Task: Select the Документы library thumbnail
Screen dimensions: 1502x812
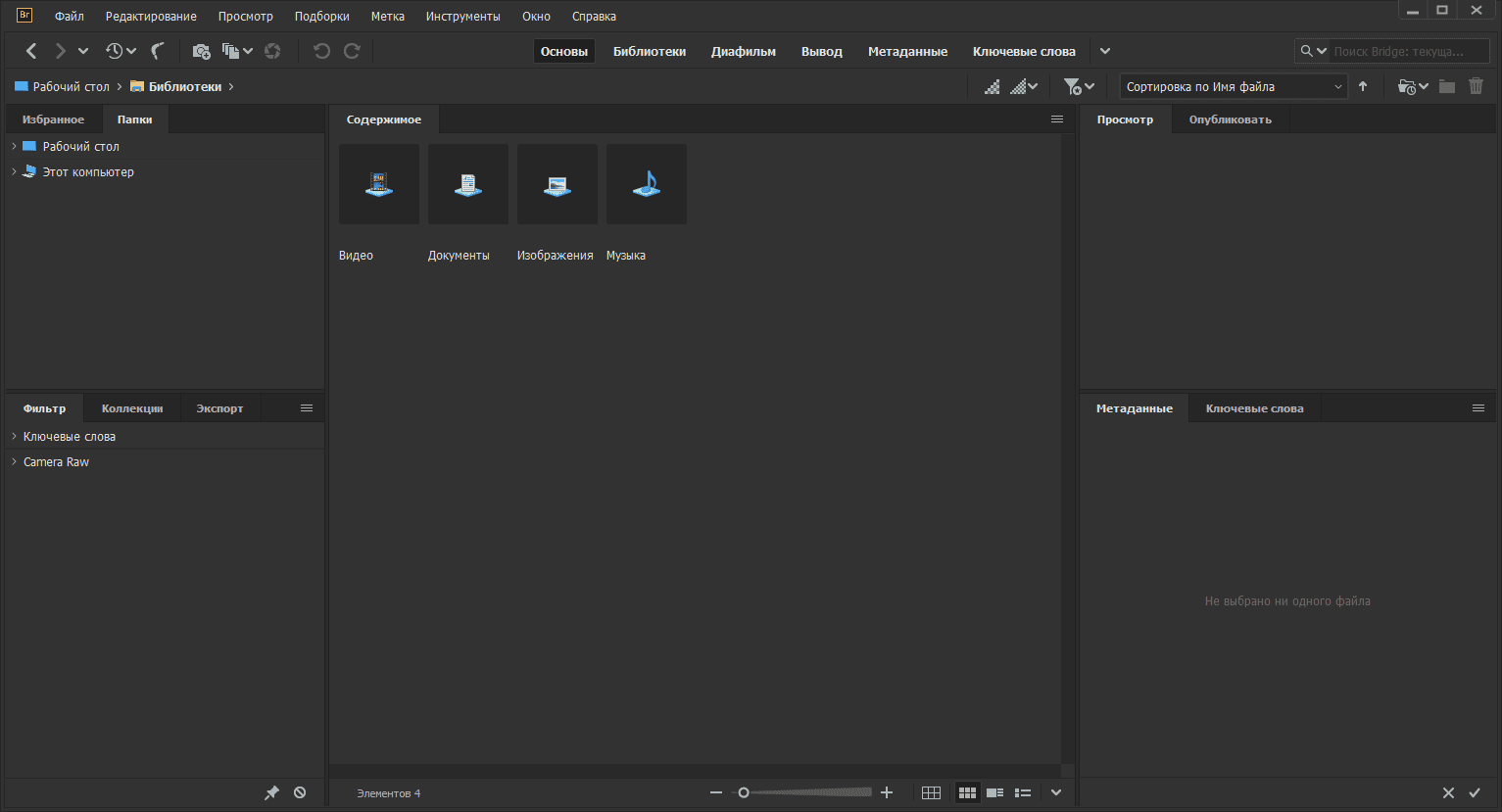Action: (x=468, y=184)
